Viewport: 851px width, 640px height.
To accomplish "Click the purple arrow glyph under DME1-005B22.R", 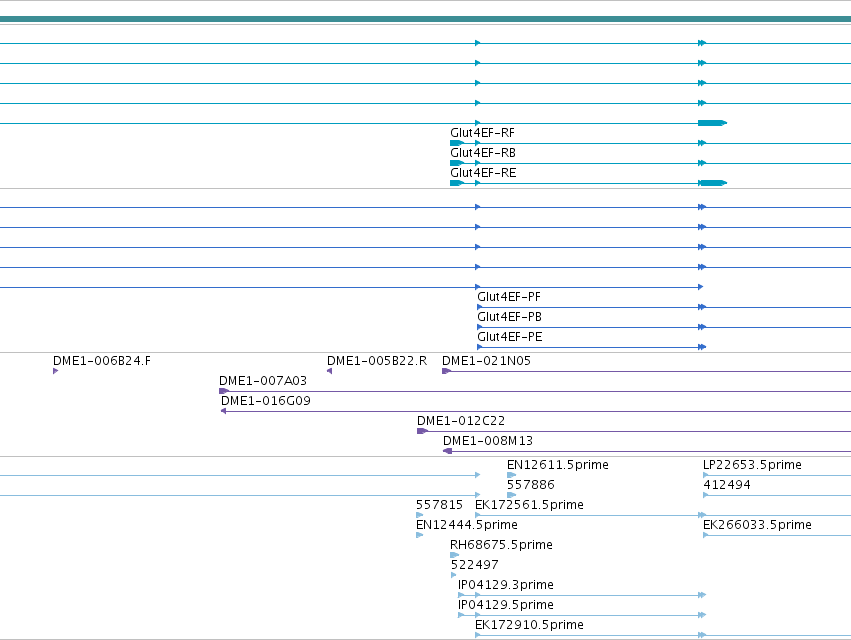I will pos(329,371).
